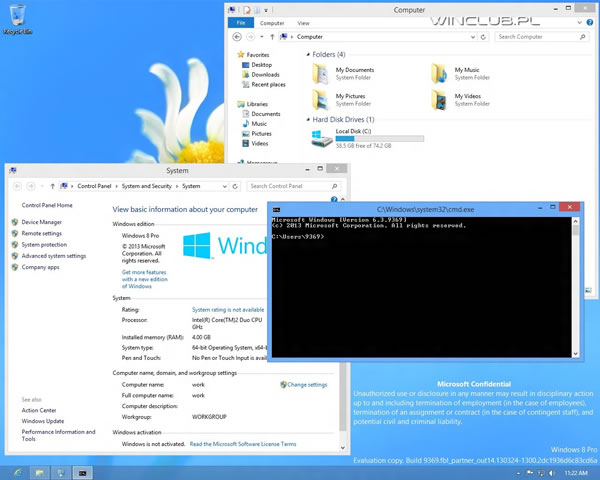Screen dimensions: 600x480
Task: Open Company apps link
Action: [40, 267]
